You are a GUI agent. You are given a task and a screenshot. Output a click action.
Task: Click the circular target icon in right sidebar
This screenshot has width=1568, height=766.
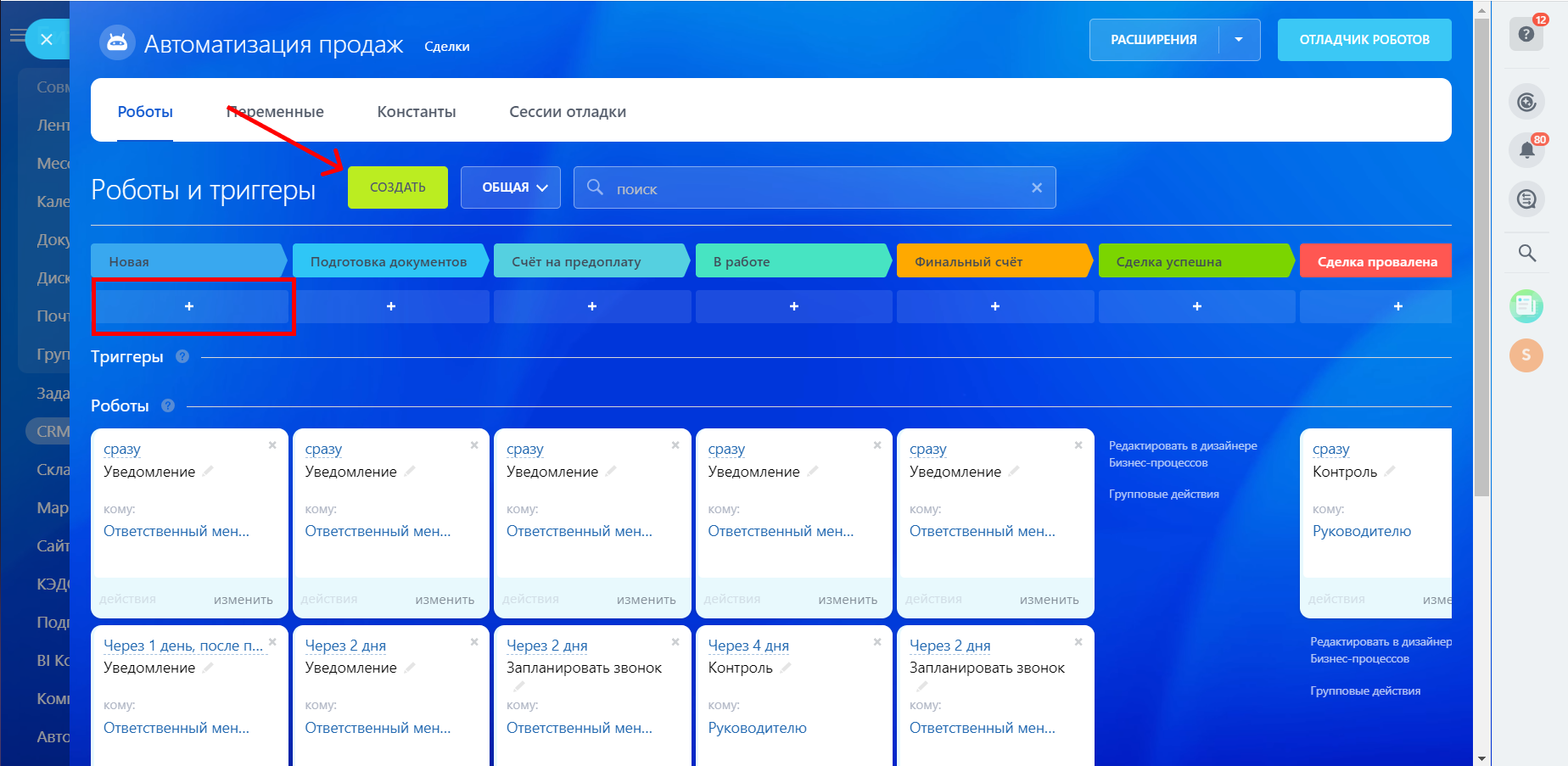coord(1526,103)
